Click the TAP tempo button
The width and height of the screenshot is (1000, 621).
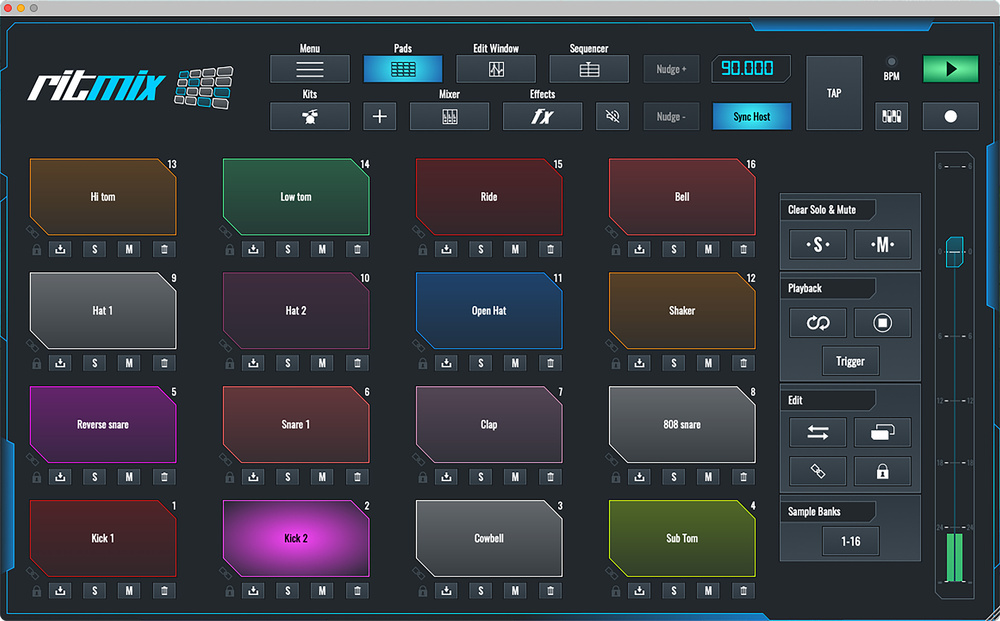coord(833,93)
